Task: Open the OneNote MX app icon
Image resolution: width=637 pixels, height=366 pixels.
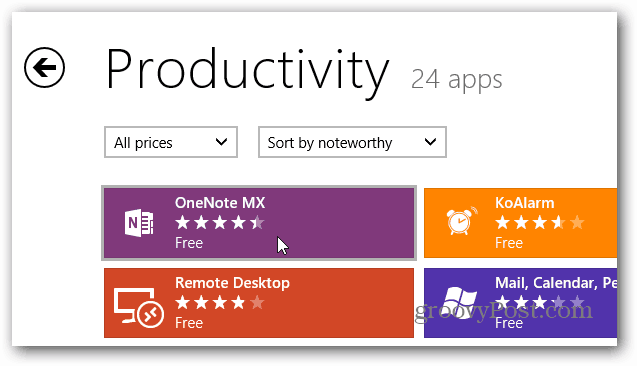Action: 139,223
